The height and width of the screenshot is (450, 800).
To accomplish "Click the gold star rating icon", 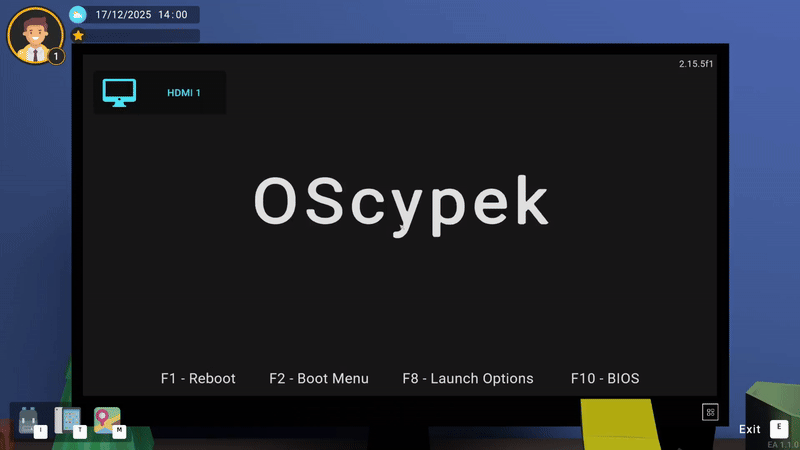I will click(x=78, y=35).
